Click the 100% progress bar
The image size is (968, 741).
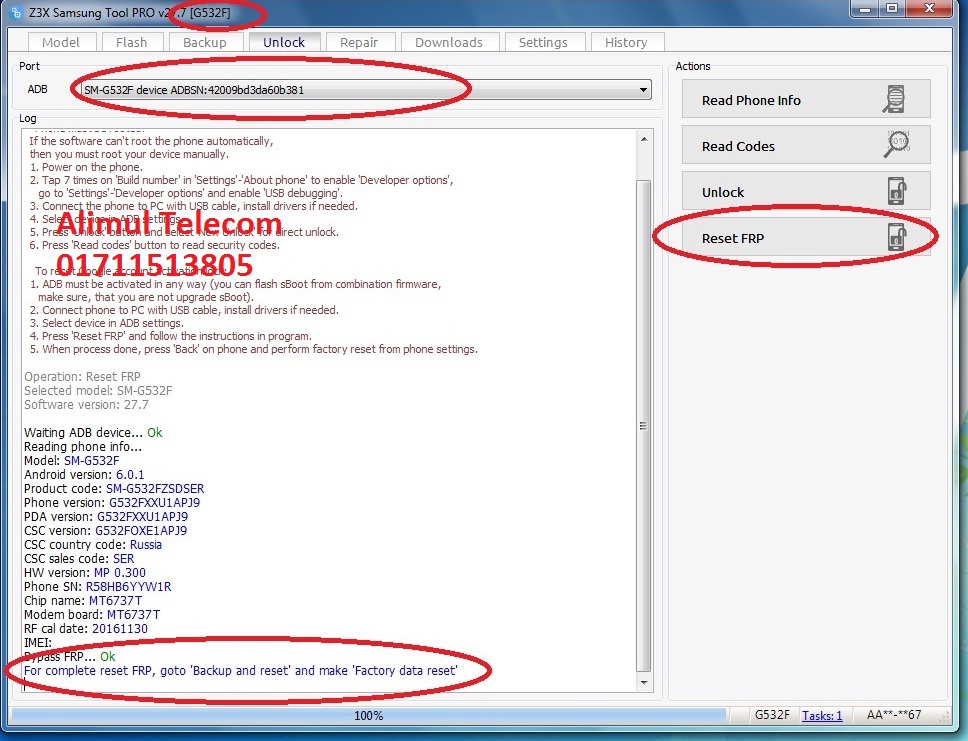(369, 716)
